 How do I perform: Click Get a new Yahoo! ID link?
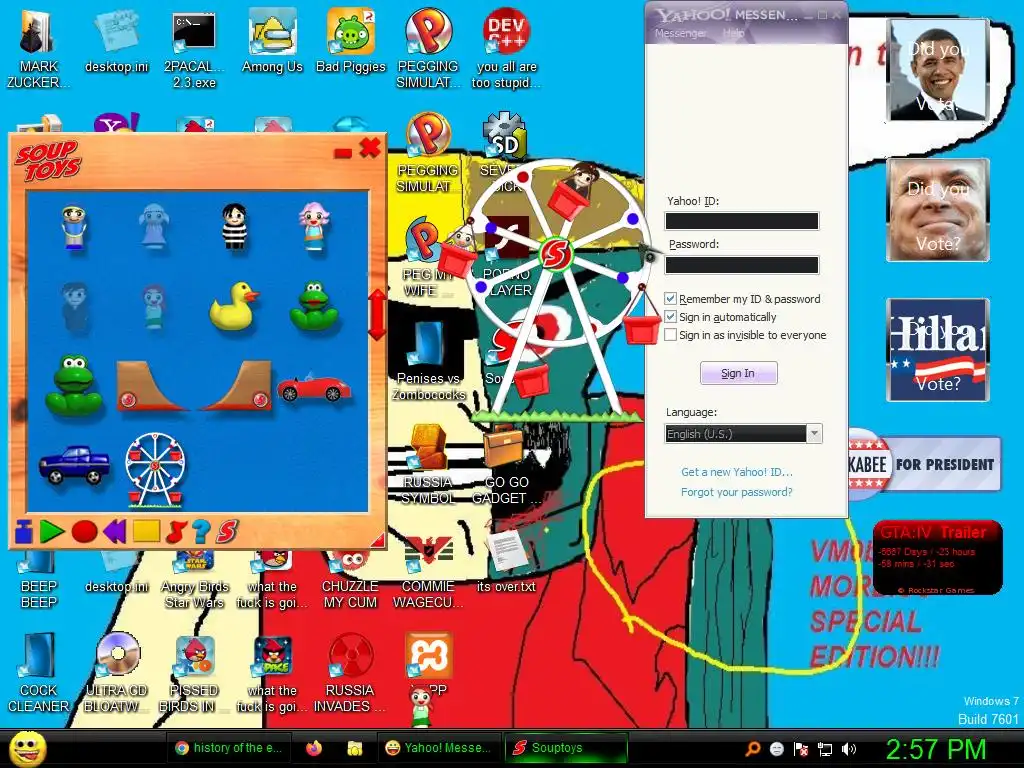pos(737,472)
